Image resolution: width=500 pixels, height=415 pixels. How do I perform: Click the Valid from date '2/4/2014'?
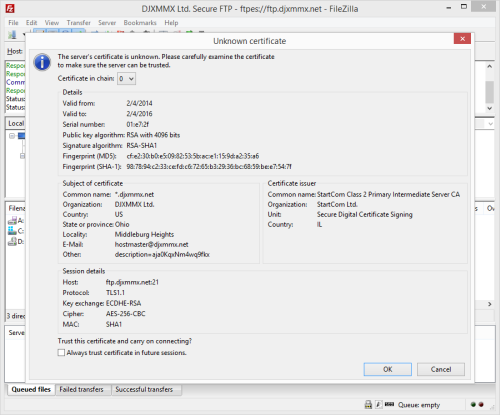pos(139,103)
